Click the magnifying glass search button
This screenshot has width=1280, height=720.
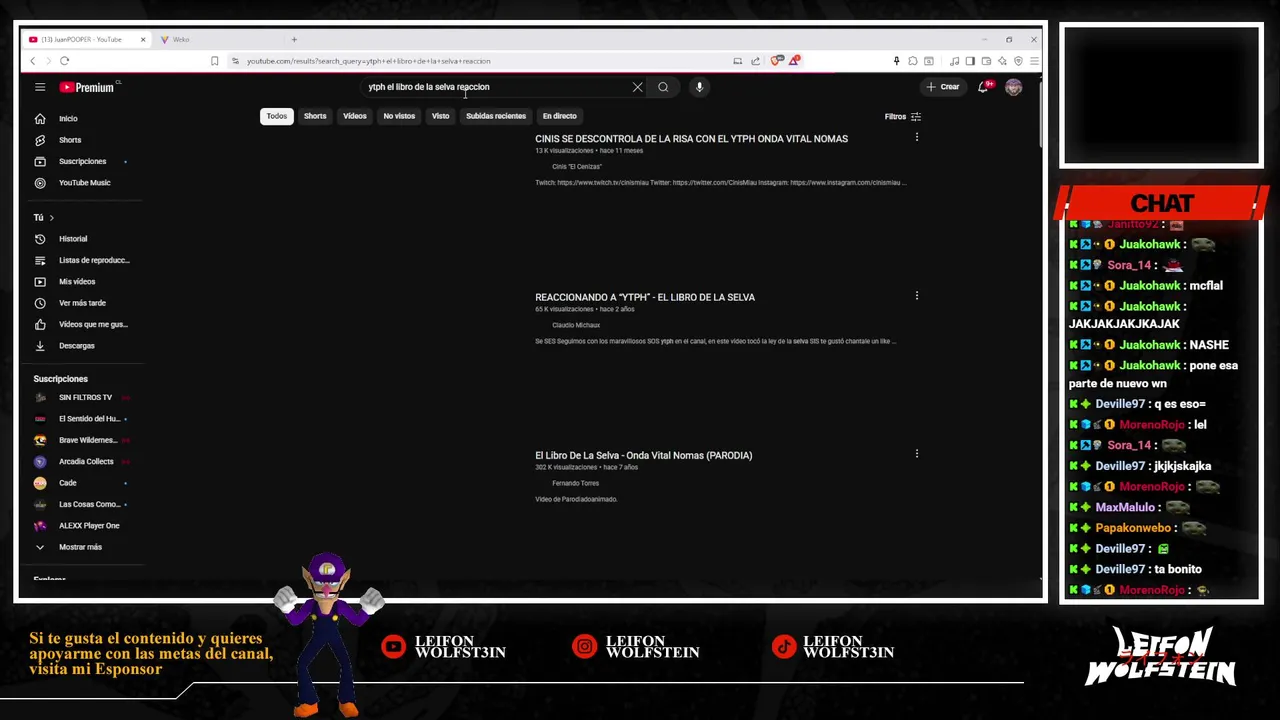(663, 87)
